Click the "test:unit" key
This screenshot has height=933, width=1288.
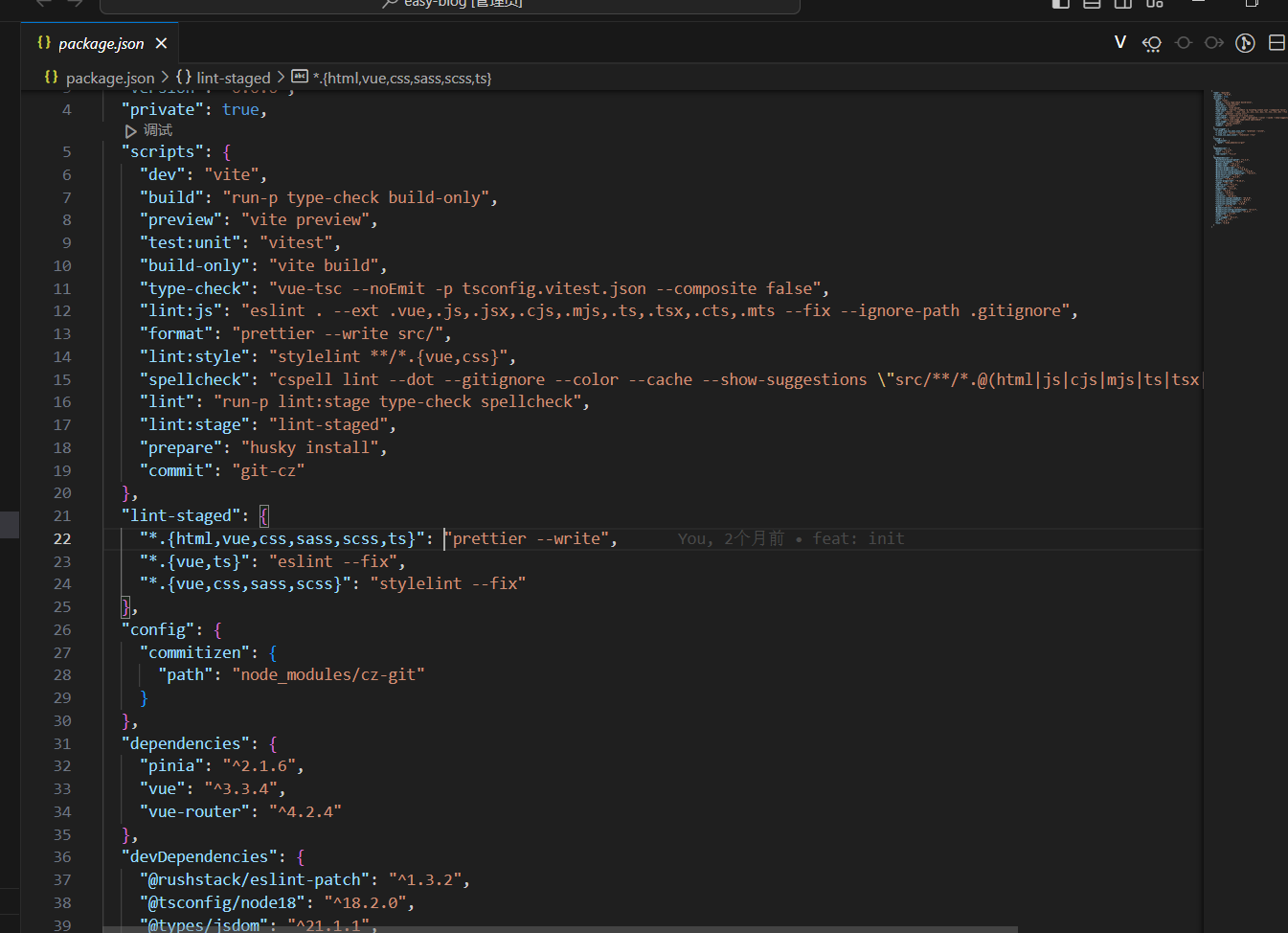click(190, 242)
